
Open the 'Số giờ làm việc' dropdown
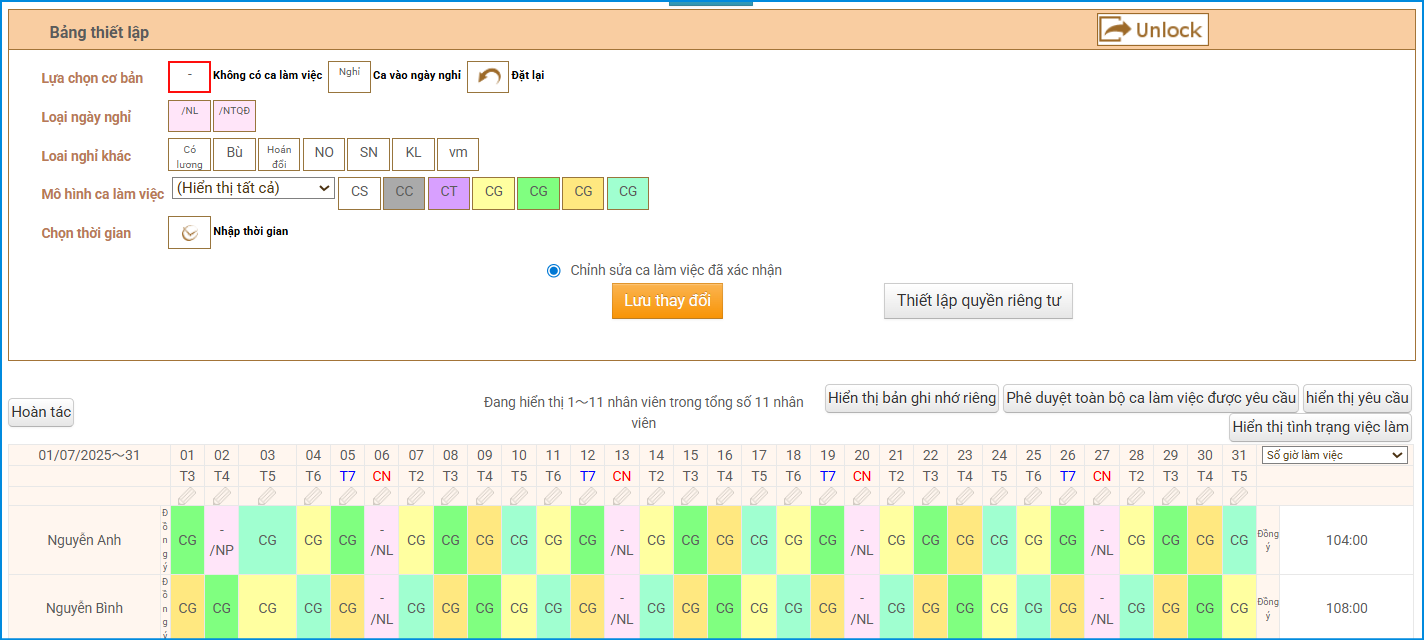tap(1333, 455)
